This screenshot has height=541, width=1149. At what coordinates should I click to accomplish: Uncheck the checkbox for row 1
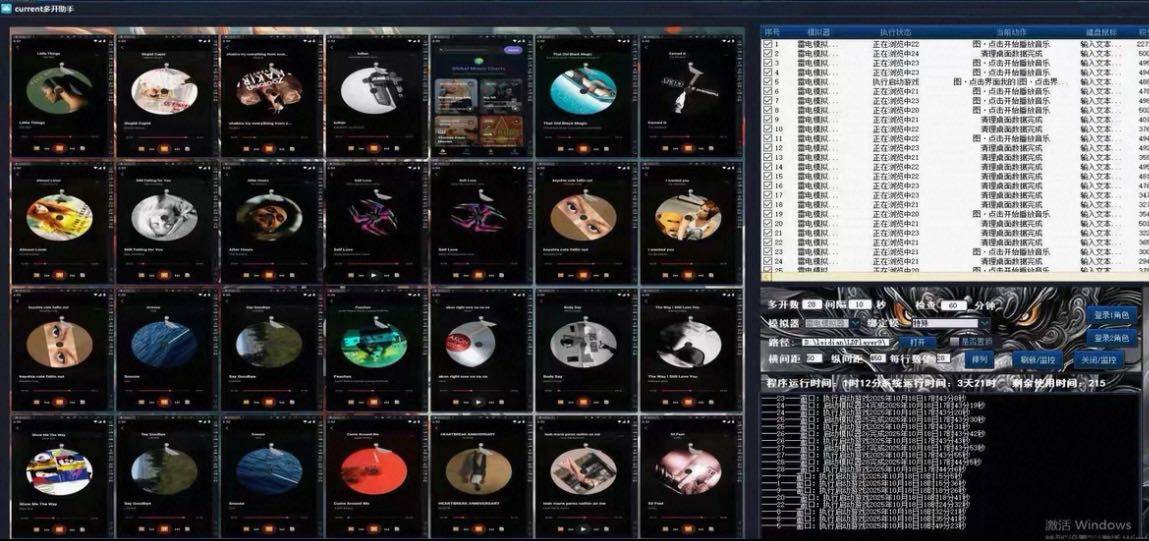[767, 45]
